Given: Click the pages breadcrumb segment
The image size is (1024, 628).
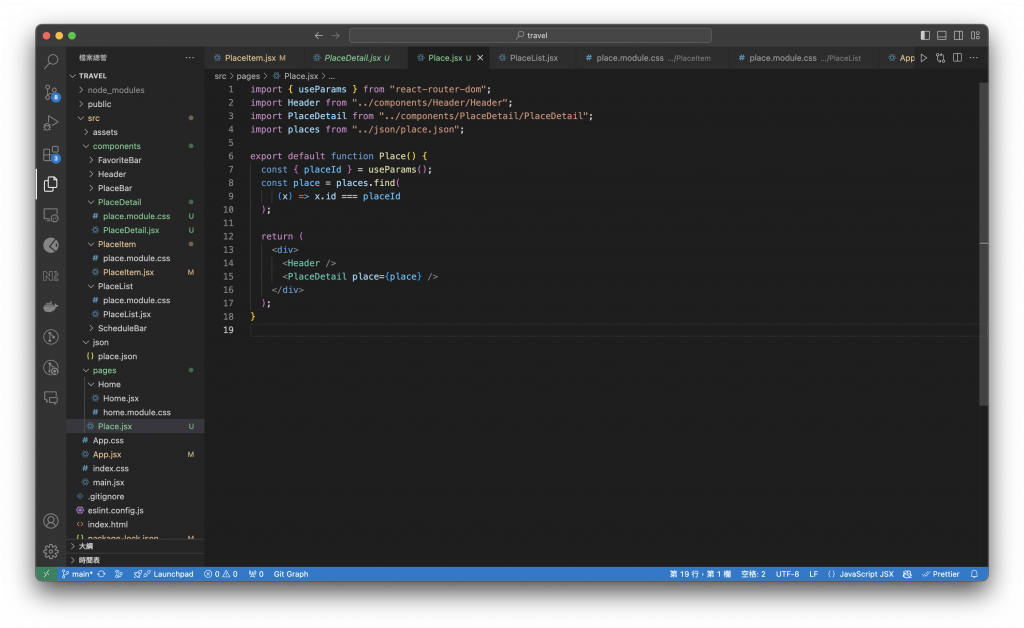Looking at the screenshot, I should [248, 76].
